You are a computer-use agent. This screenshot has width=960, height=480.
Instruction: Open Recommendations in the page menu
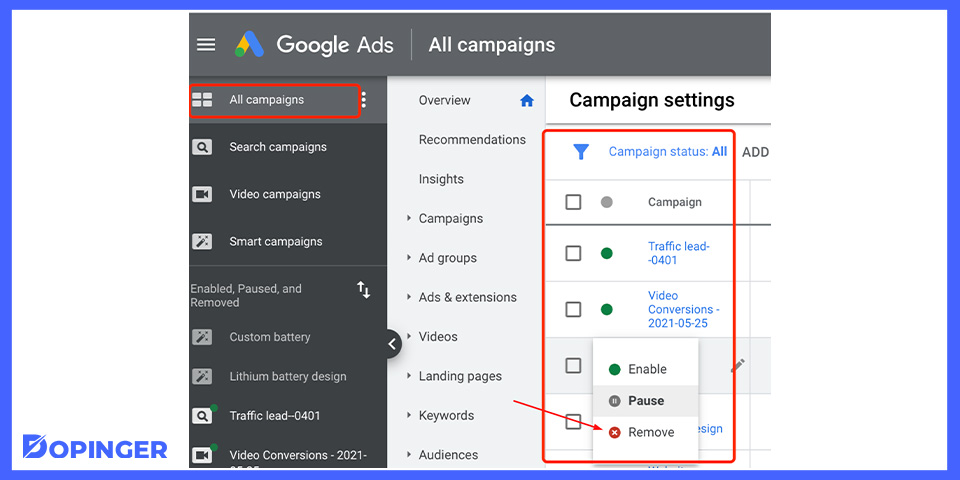point(472,140)
